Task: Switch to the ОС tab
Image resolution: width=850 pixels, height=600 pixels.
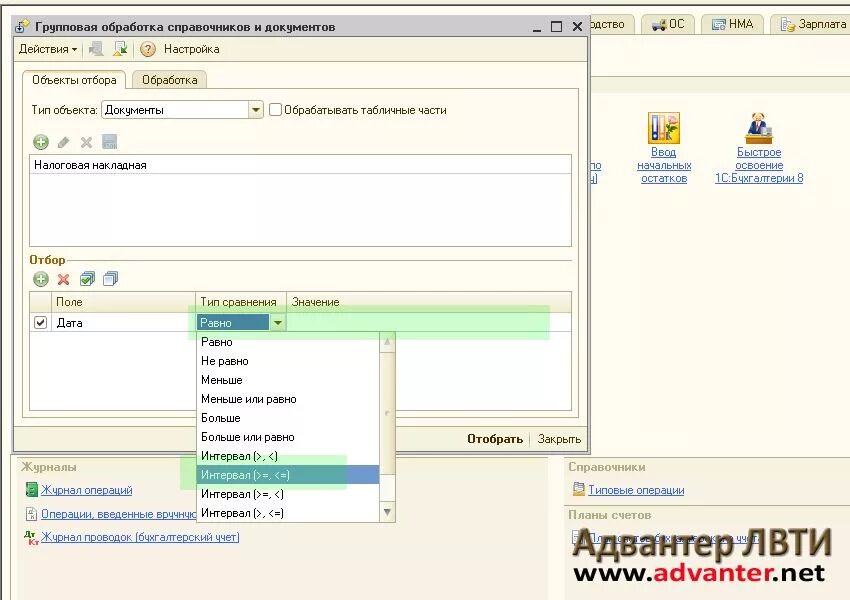Action: click(668, 24)
